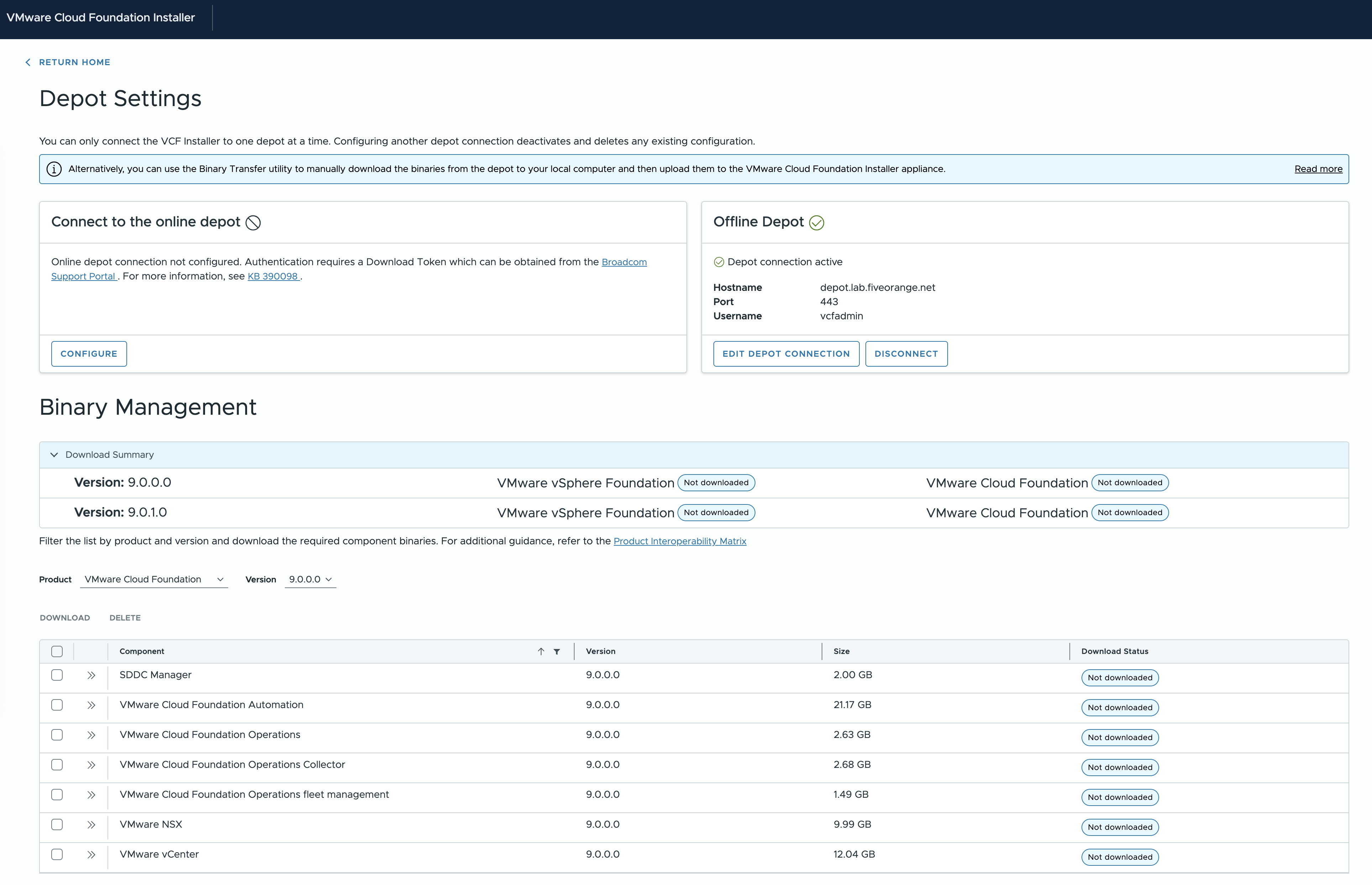Collapse the Download Summary section
This screenshot has height=885, width=1372.
pos(54,455)
